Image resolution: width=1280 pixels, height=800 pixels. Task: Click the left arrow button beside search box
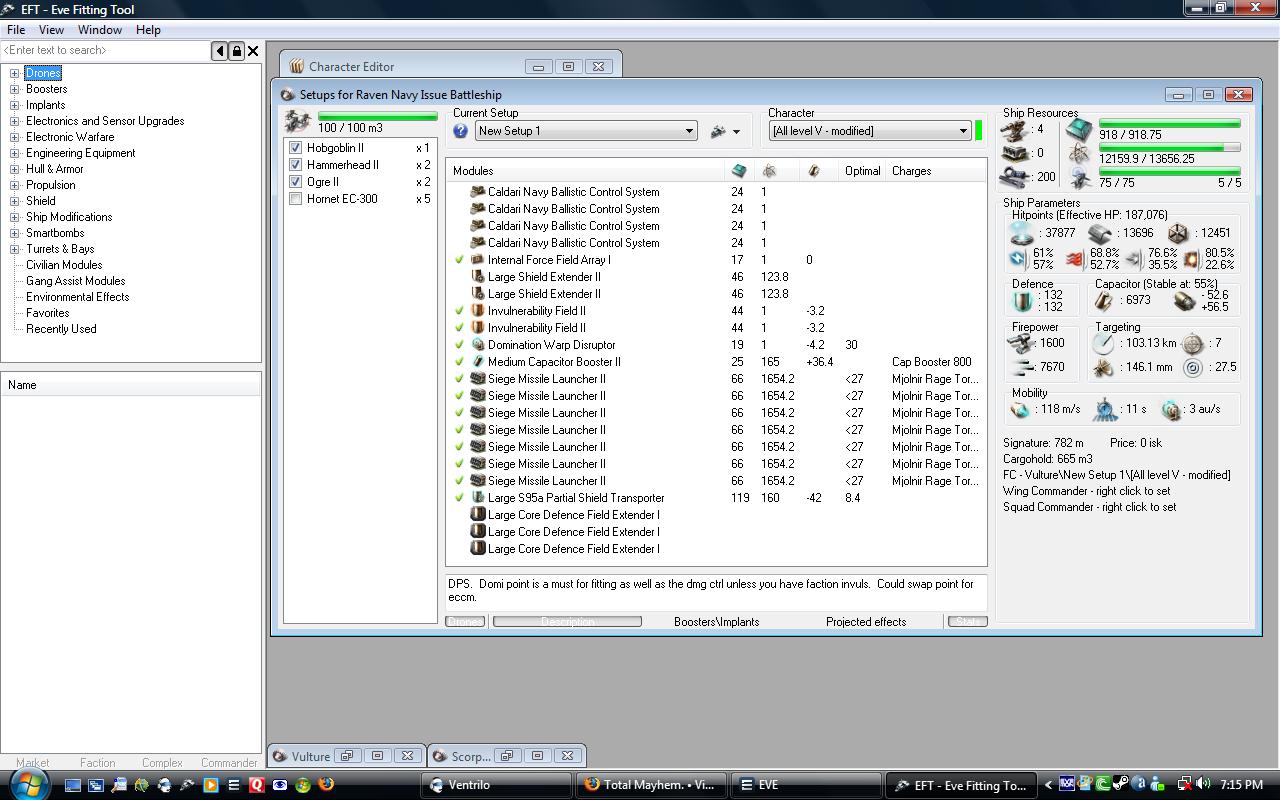220,51
